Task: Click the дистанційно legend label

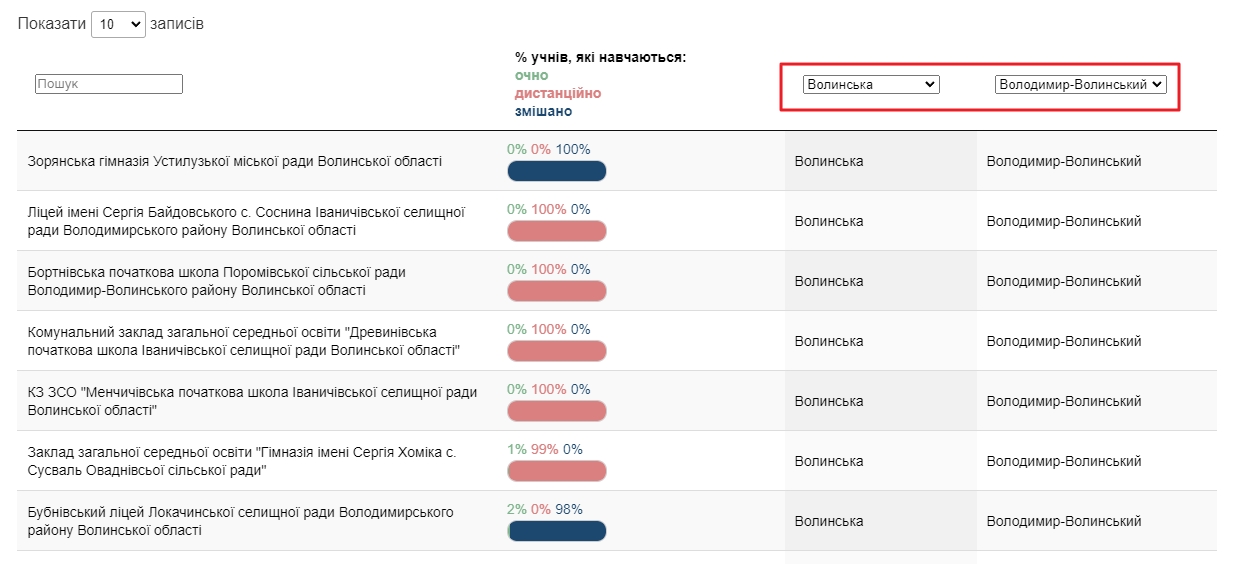Action: tap(558, 93)
